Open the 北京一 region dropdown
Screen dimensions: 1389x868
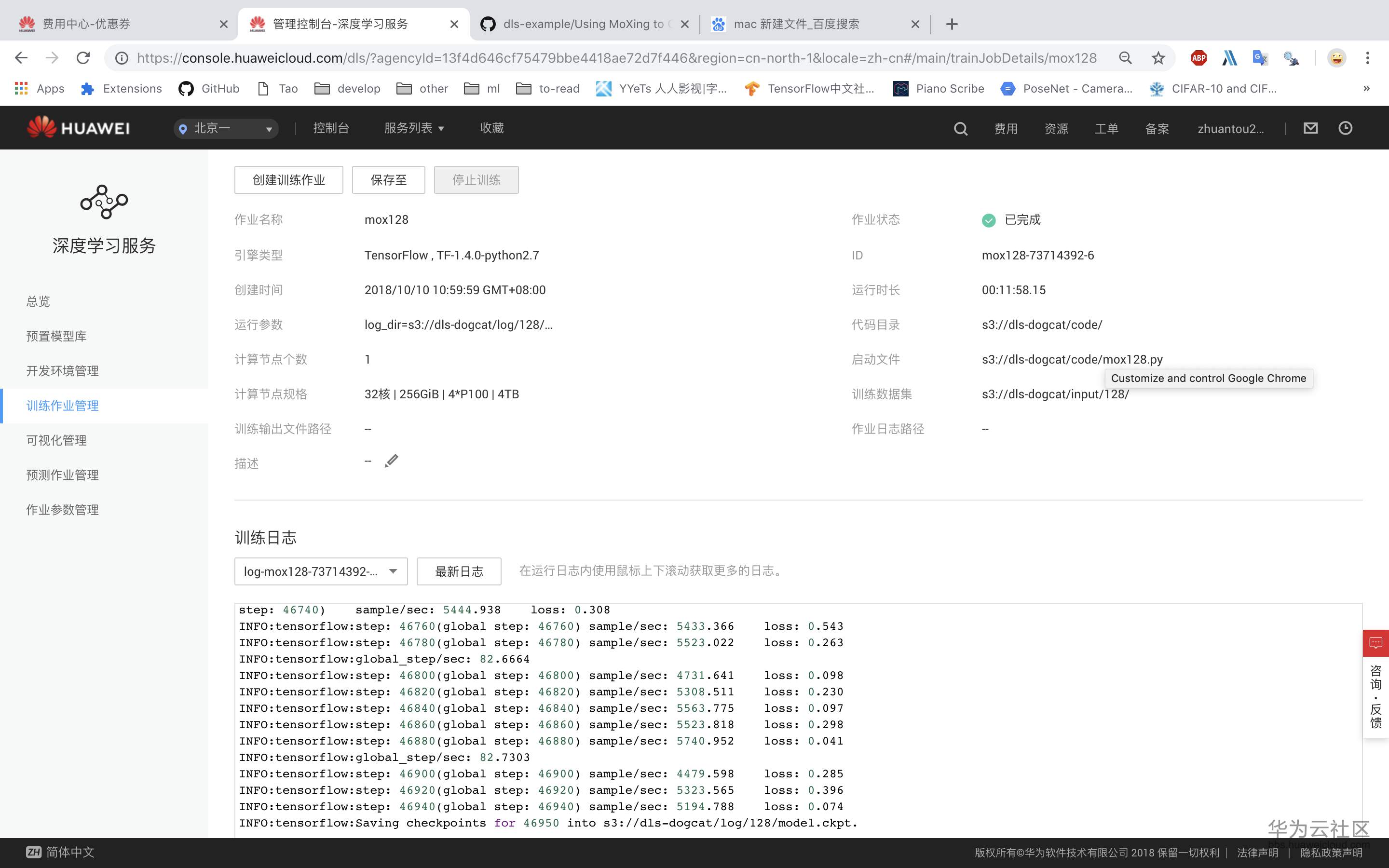pos(226,129)
